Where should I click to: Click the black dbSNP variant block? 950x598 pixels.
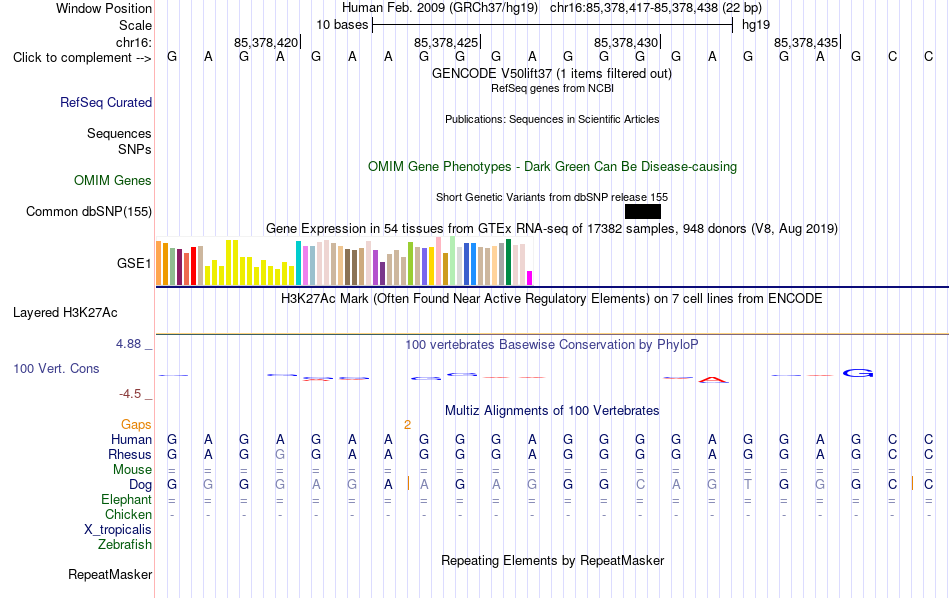643,211
